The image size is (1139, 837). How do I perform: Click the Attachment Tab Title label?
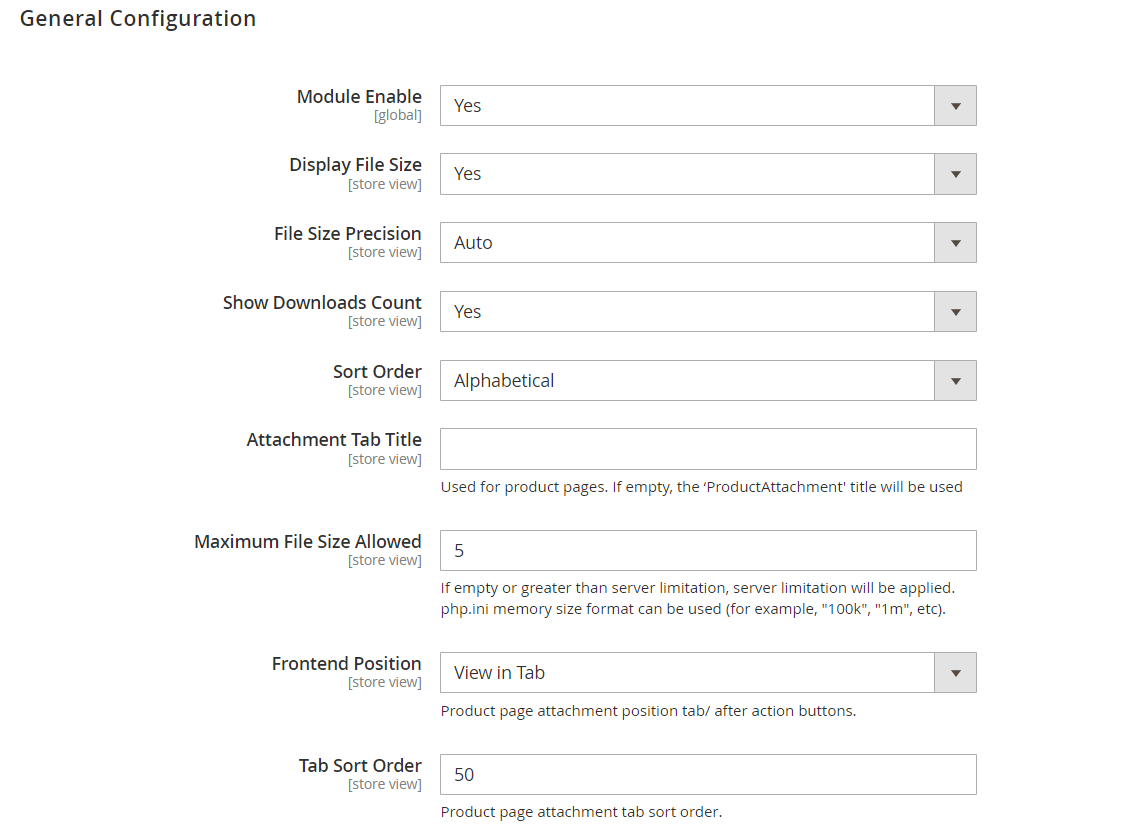(x=334, y=440)
